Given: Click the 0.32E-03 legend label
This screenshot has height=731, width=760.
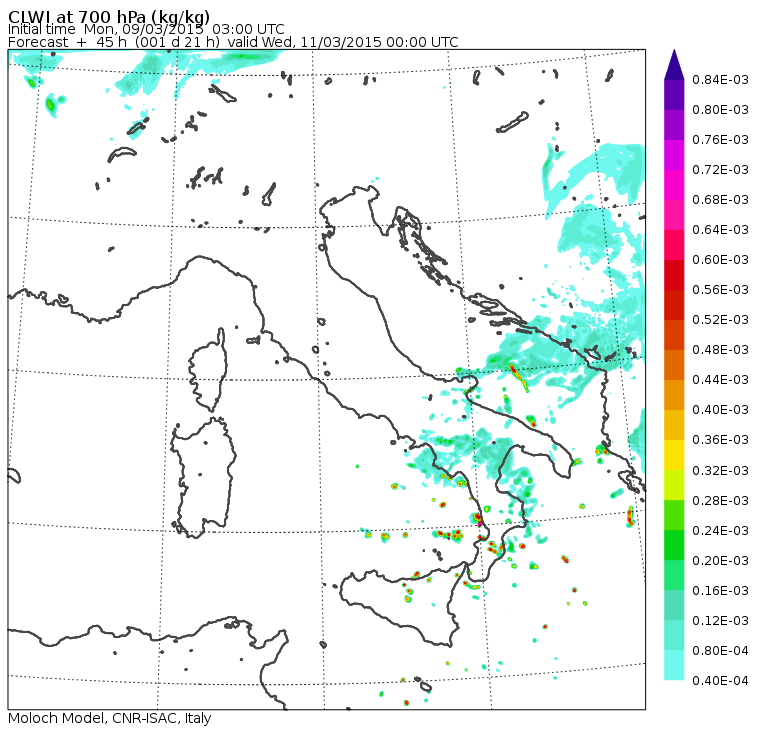Looking at the screenshot, I should coord(720,471).
